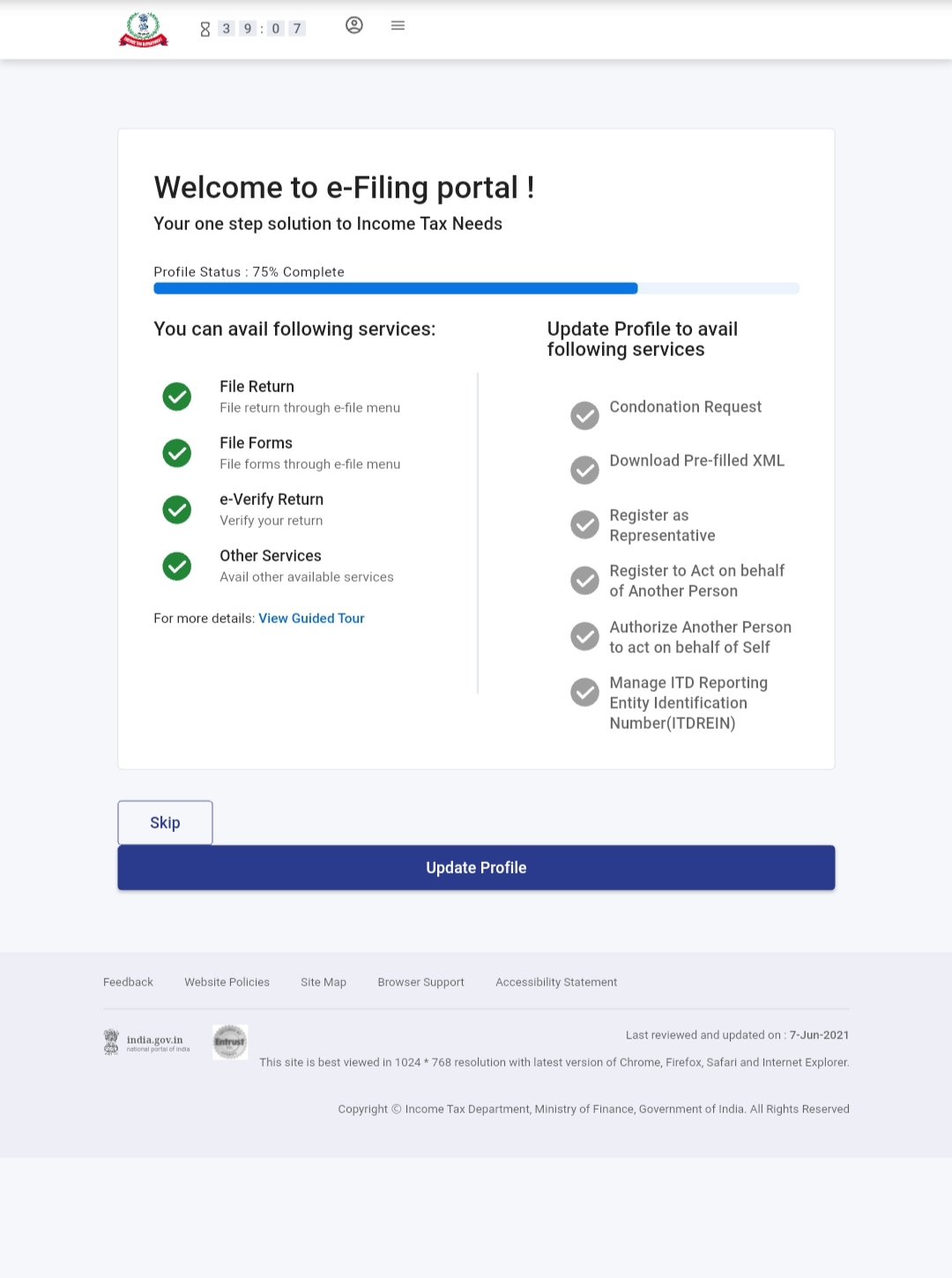Click the session timer hourglass icon
This screenshot has height=1278, width=952.
(x=205, y=29)
